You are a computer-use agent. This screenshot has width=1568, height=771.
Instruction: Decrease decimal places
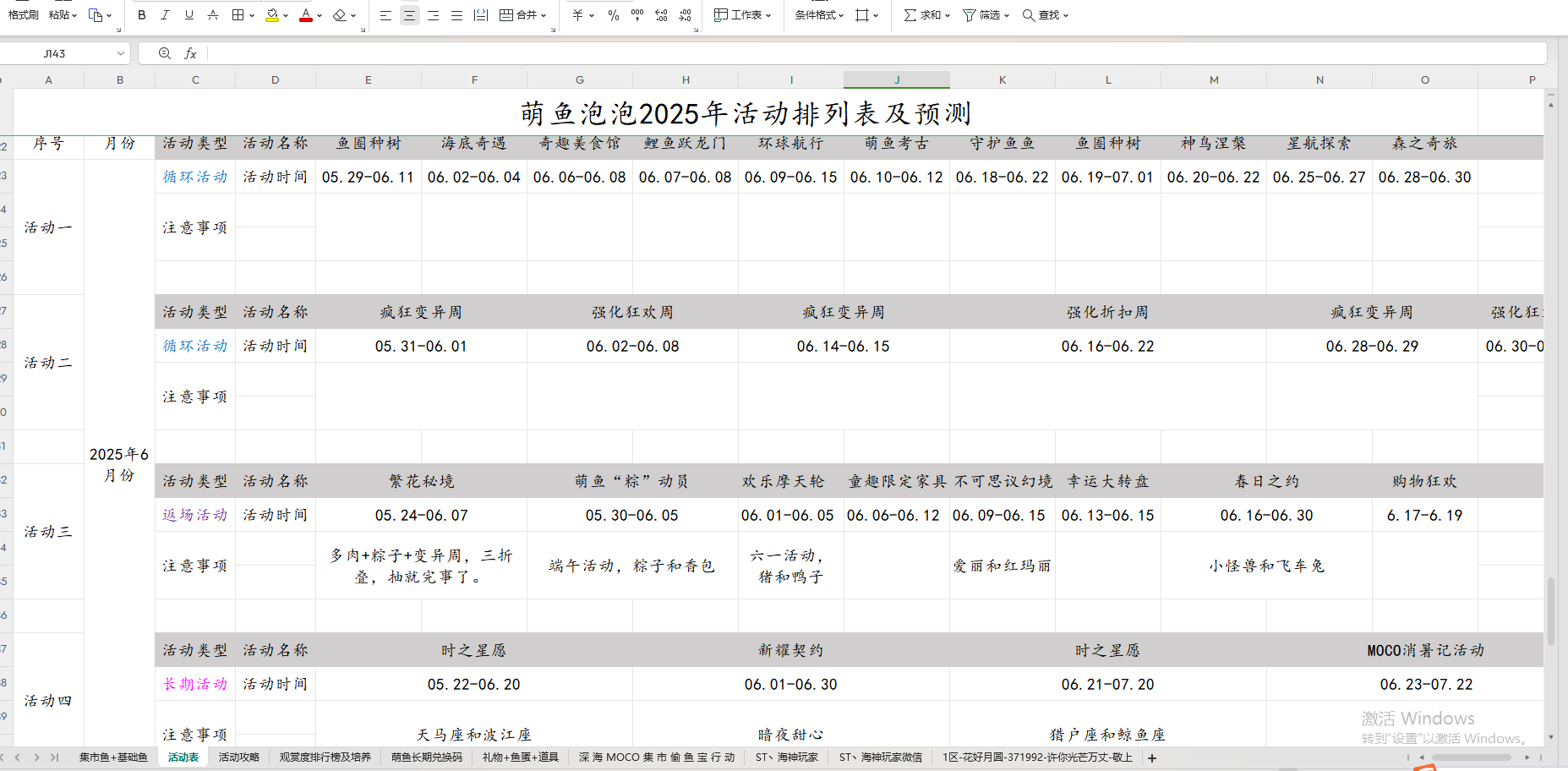click(x=685, y=15)
